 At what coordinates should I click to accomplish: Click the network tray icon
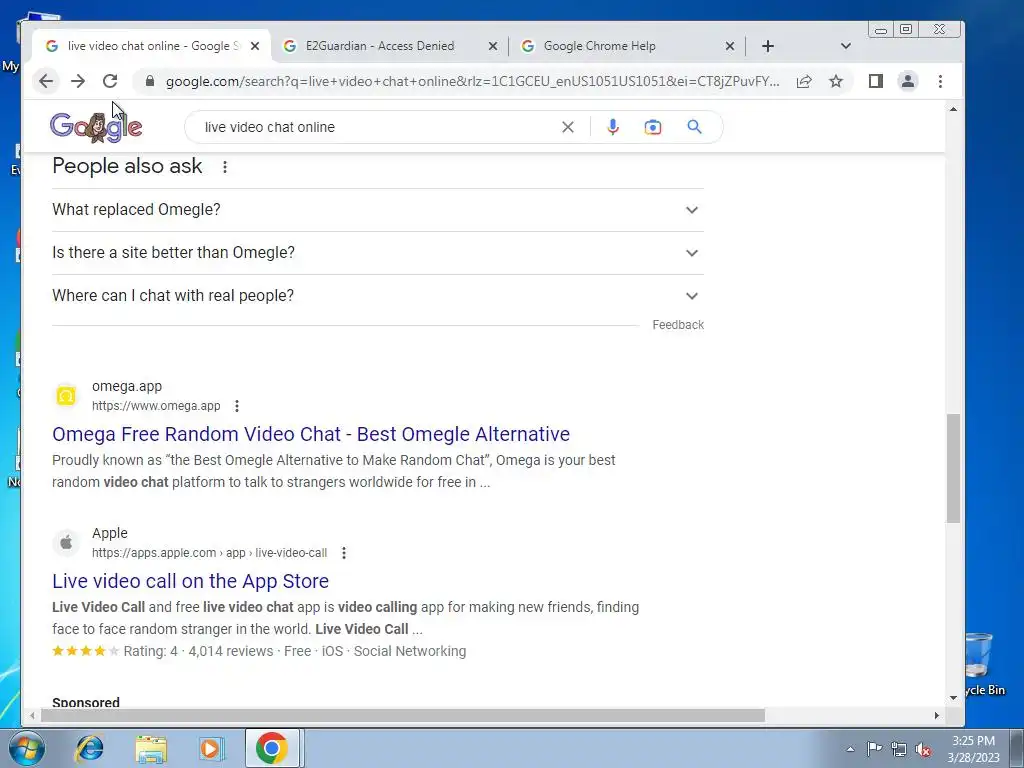[x=899, y=749]
